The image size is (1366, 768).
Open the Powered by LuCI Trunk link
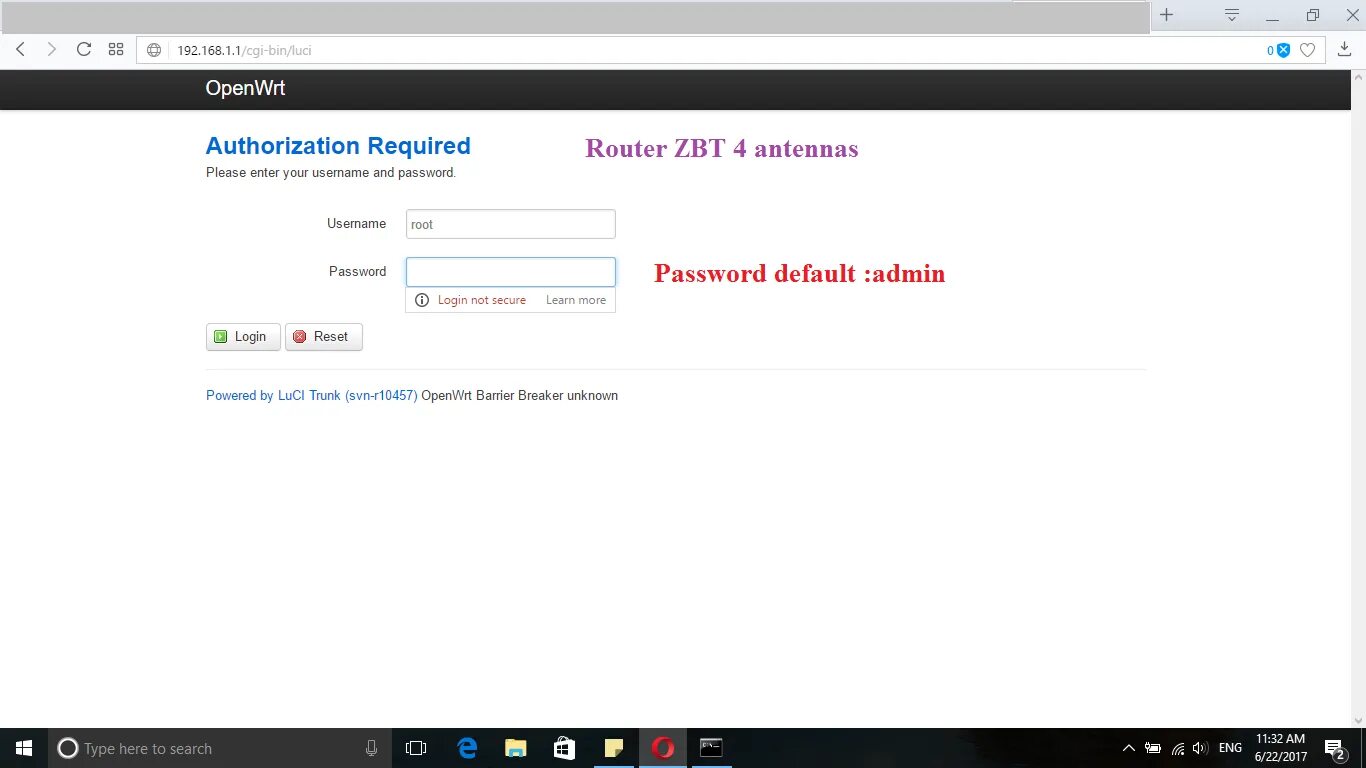tap(312, 396)
